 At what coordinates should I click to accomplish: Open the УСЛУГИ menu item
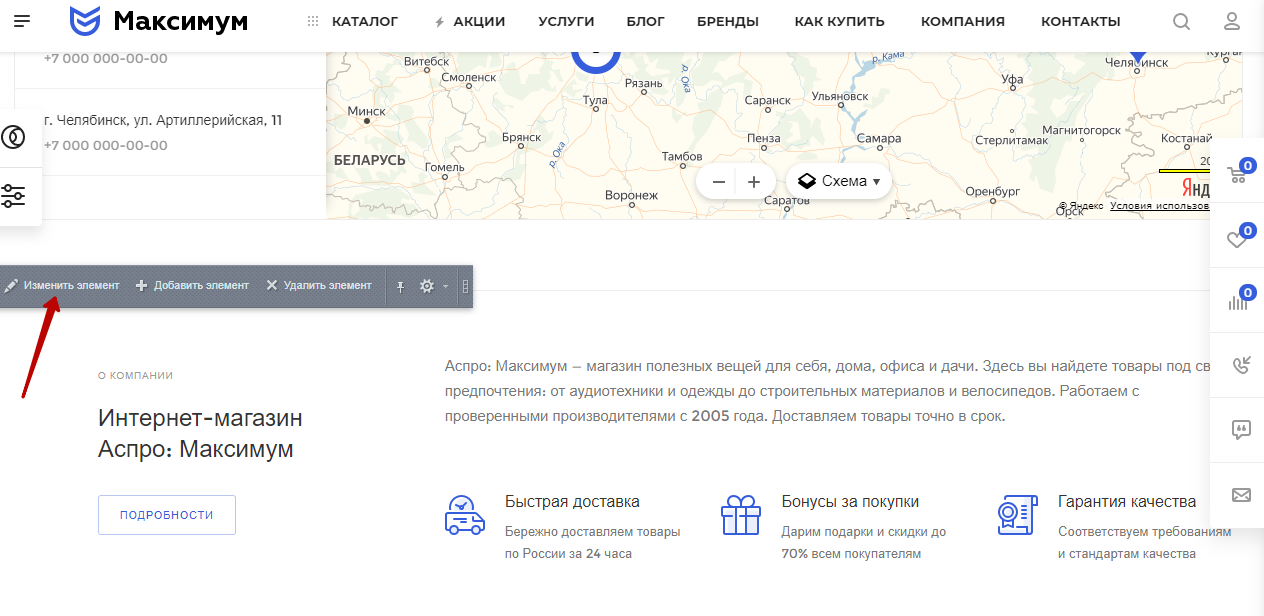566,21
